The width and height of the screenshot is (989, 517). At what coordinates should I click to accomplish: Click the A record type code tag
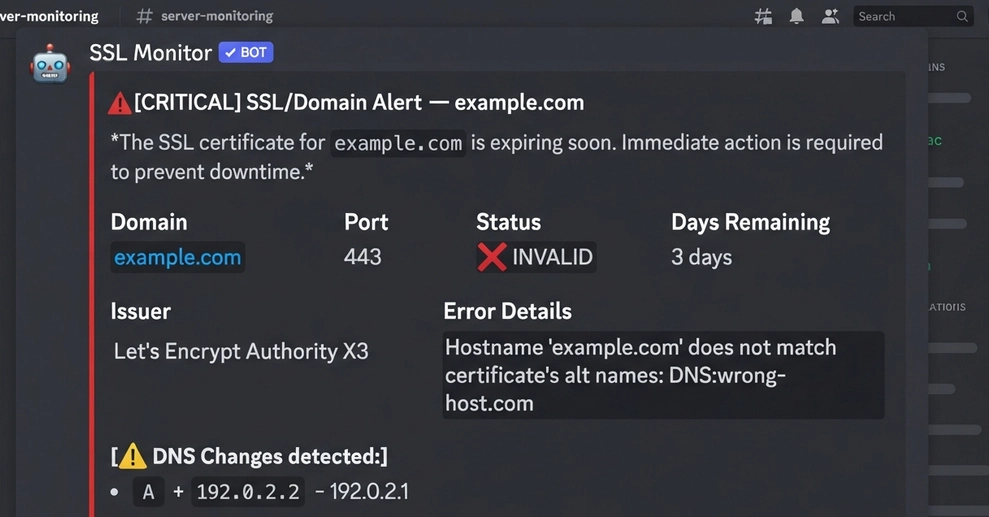coord(148,492)
